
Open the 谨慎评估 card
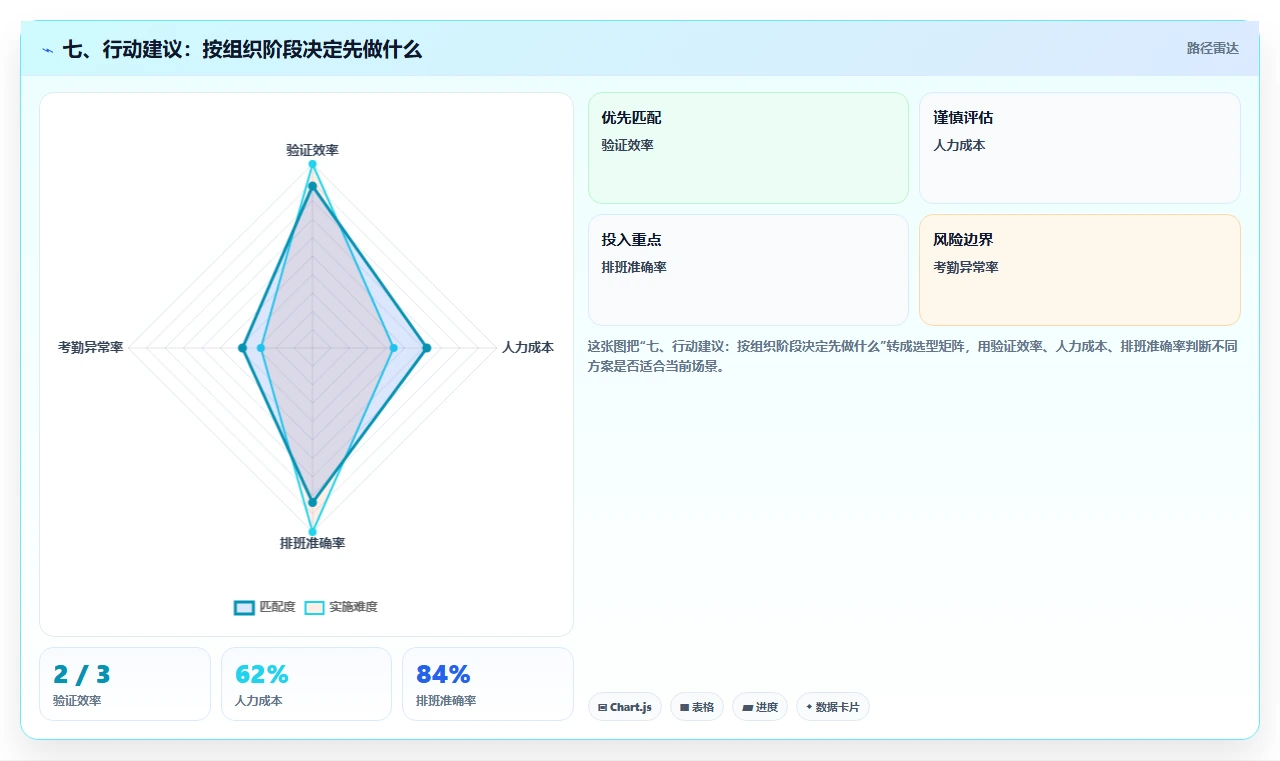click(x=1080, y=148)
